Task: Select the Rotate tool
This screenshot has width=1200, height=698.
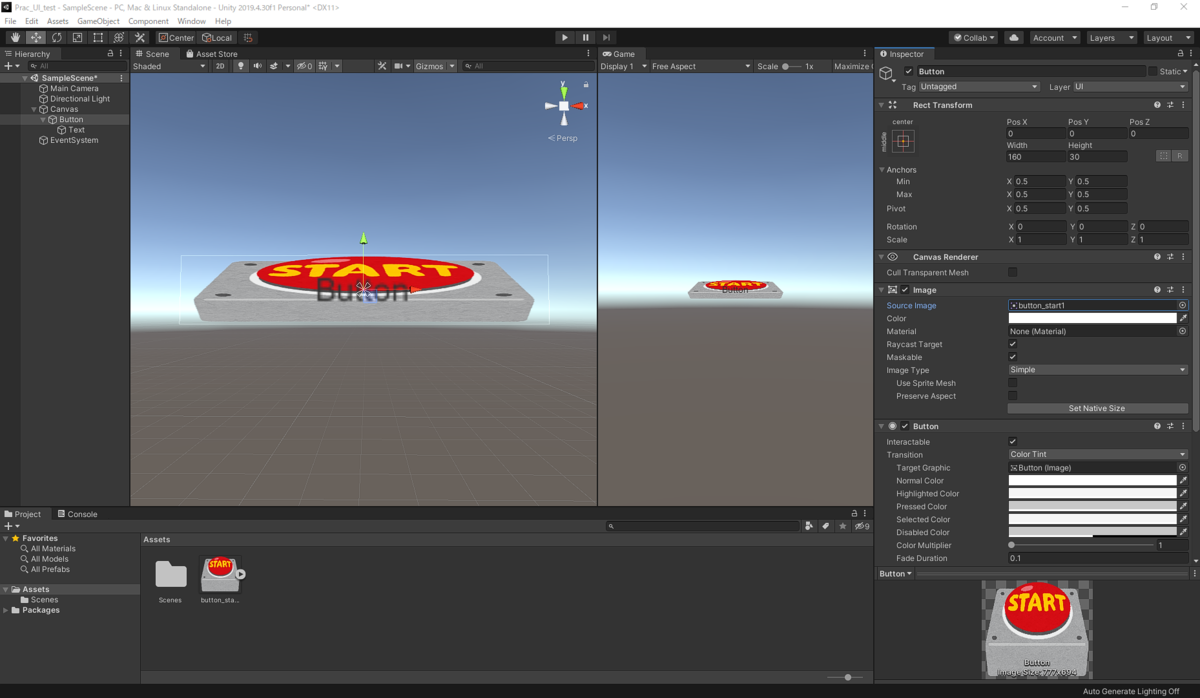Action: 57,38
